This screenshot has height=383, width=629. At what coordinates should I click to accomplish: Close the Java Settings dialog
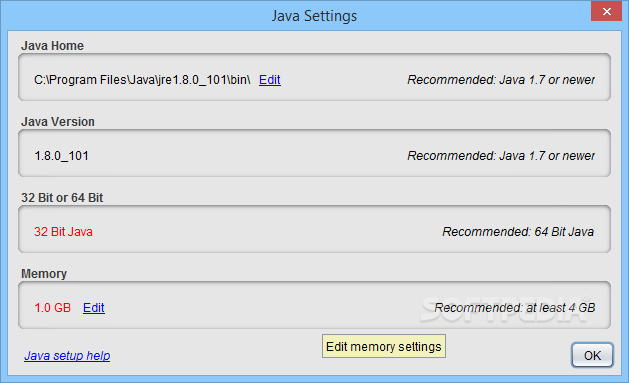pos(607,12)
